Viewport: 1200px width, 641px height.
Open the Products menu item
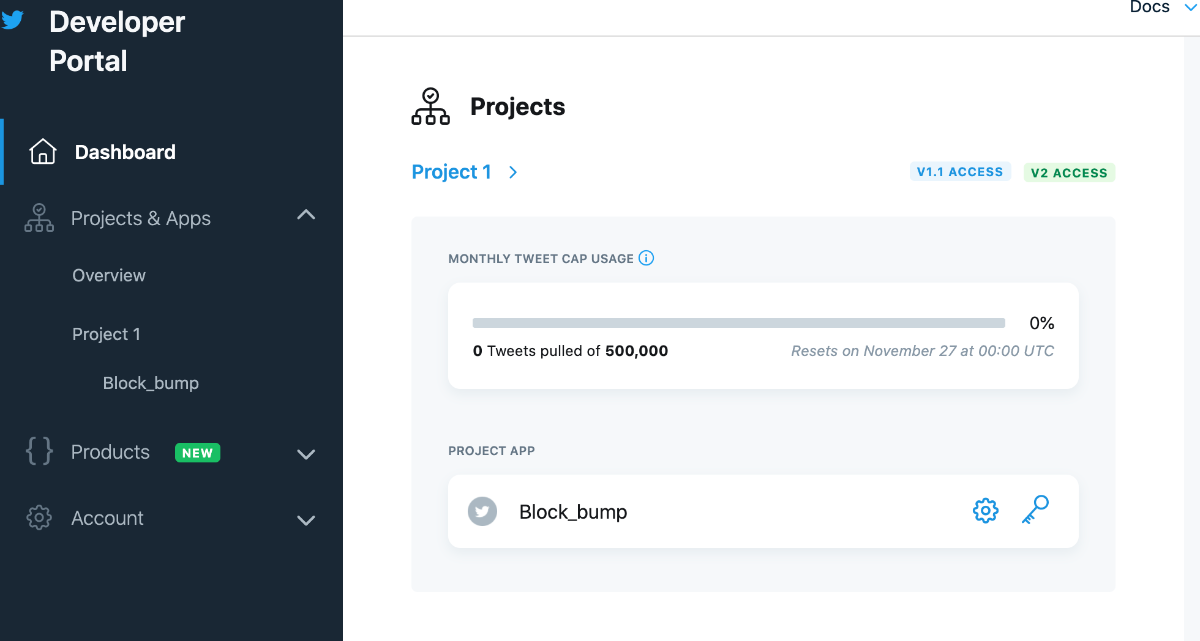coord(110,452)
